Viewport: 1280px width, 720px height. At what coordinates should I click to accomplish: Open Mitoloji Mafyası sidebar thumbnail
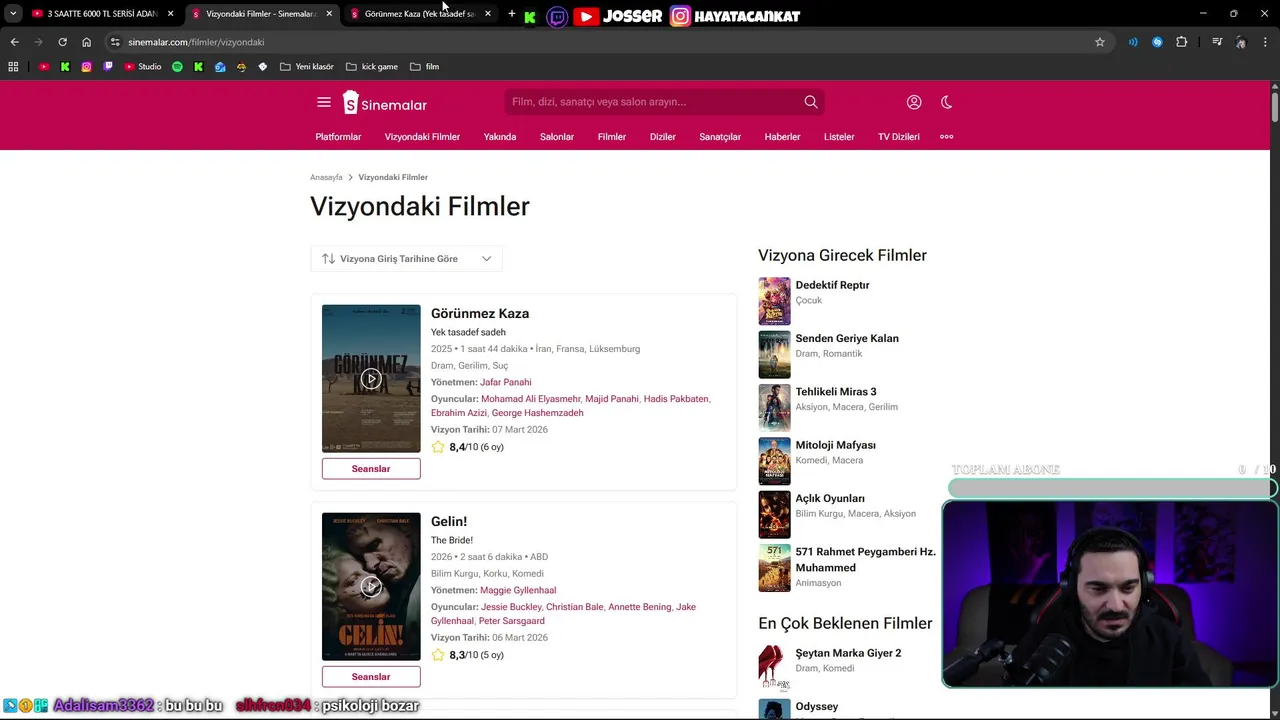pos(774,461)
